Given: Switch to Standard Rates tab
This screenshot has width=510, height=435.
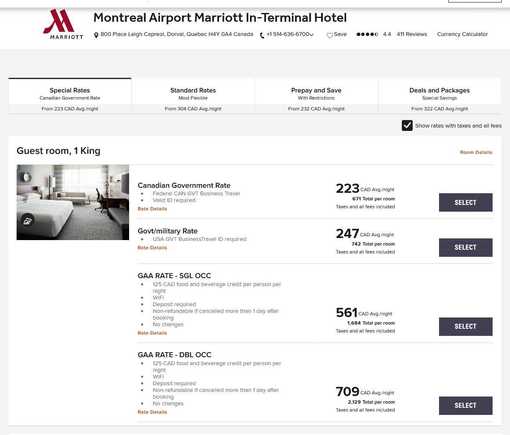Looking at the screenshot, I should [x=193, y=96].
